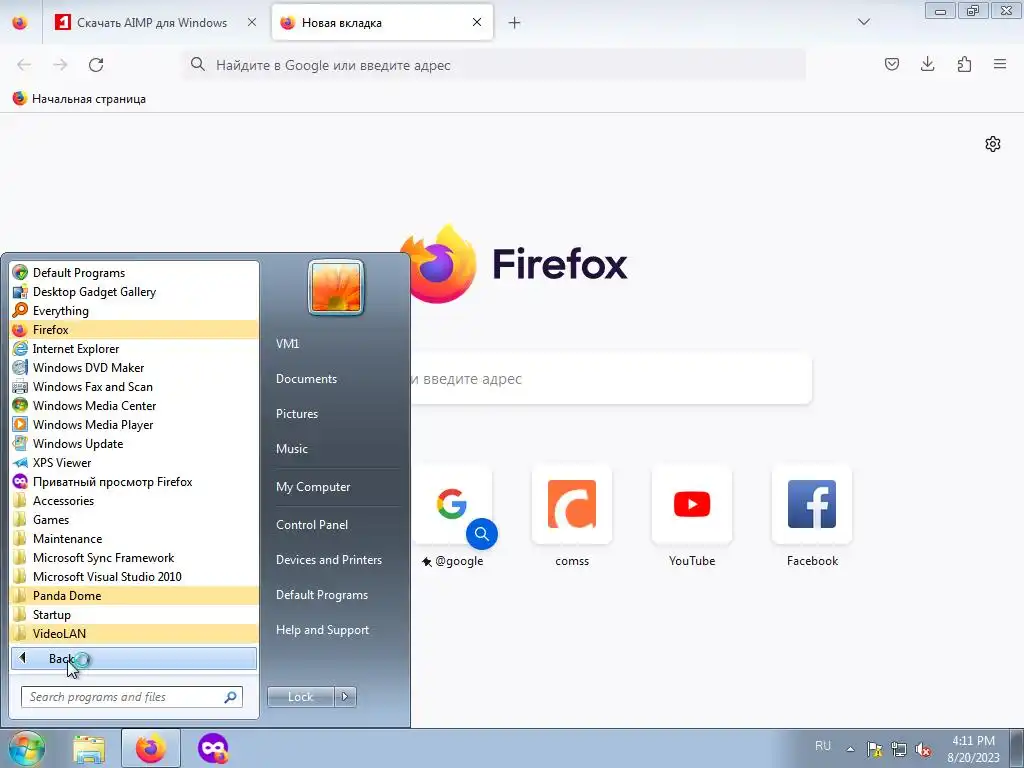
Task: Expand the Accessories folder
Action: 134,501
